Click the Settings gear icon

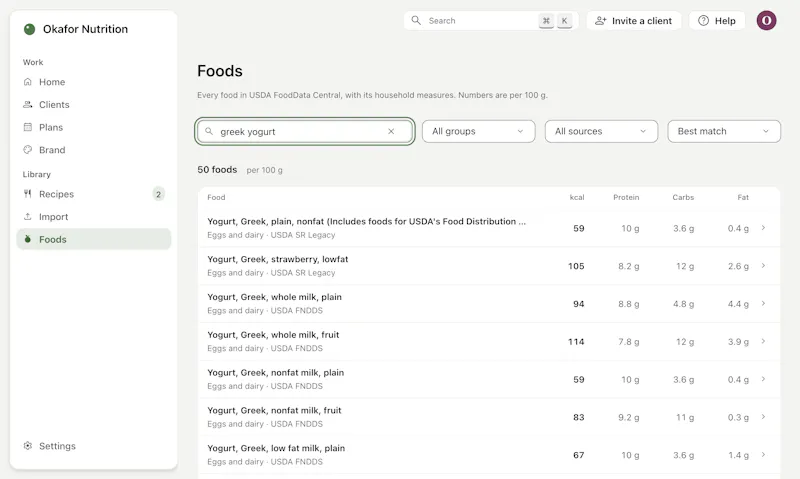pyautogui.click(x=28, y=446)
